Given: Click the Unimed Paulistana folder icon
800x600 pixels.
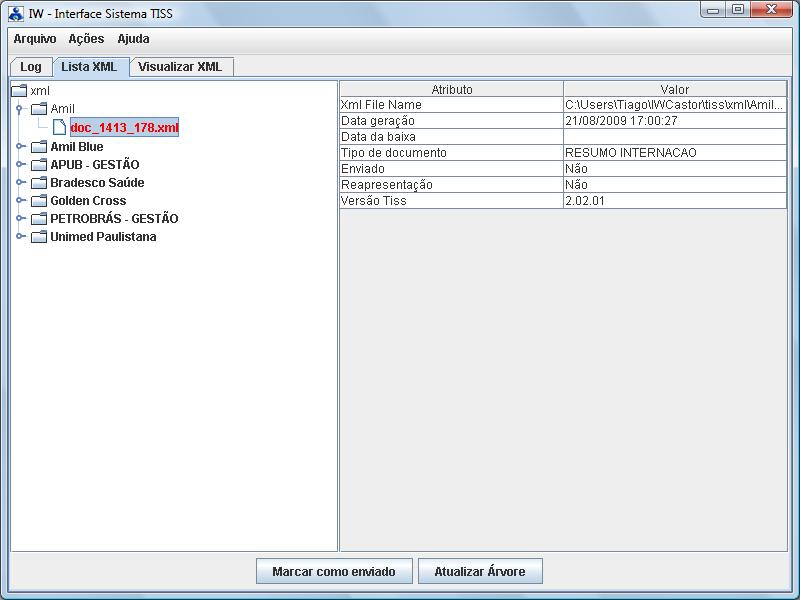Looking at the screenshot, I should coord(39,237).
